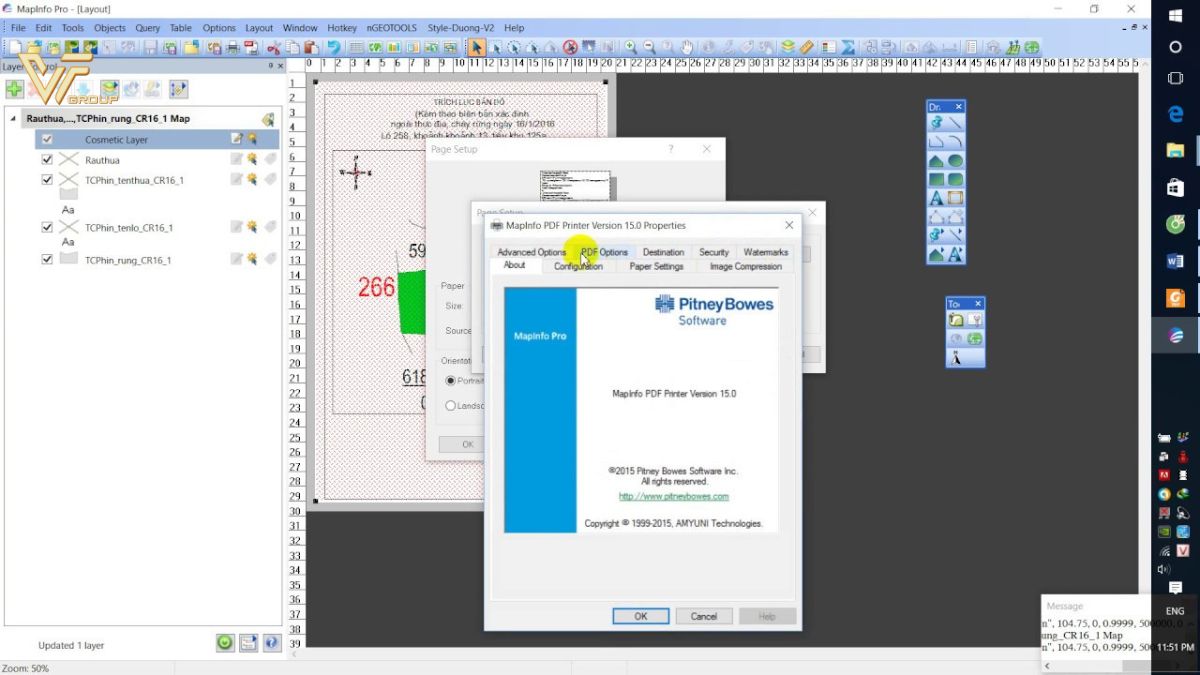Viewport: 1200px width, 675px height.
Task: Open the Image Compression tab
Action: [x=745, y=266]
